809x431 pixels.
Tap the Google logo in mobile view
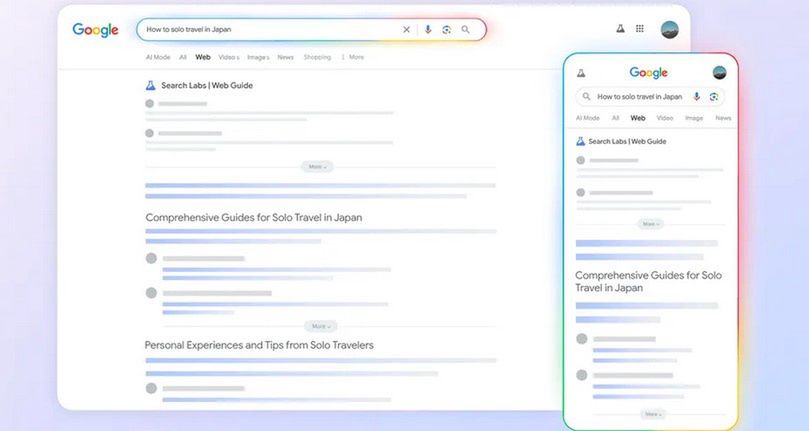click(x=649, y=73)
